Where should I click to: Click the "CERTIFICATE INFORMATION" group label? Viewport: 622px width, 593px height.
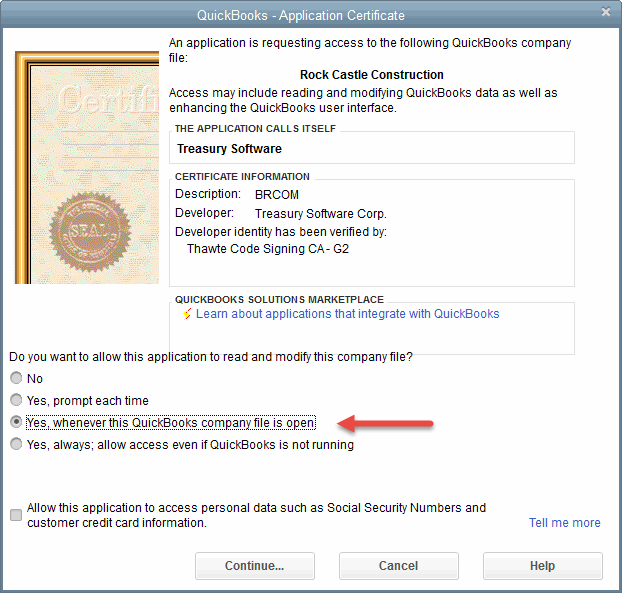242,177
